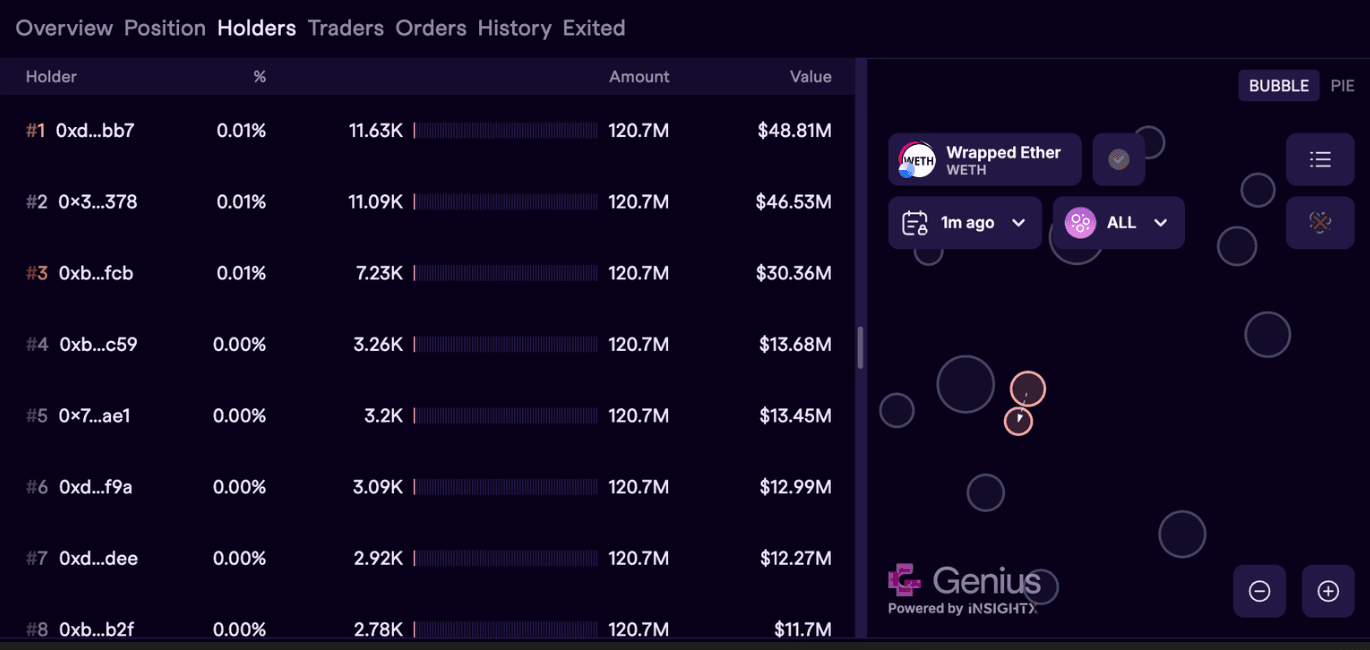Click holder #3 address 0xb...fcb
The image size is (1370, 650).
96,273
